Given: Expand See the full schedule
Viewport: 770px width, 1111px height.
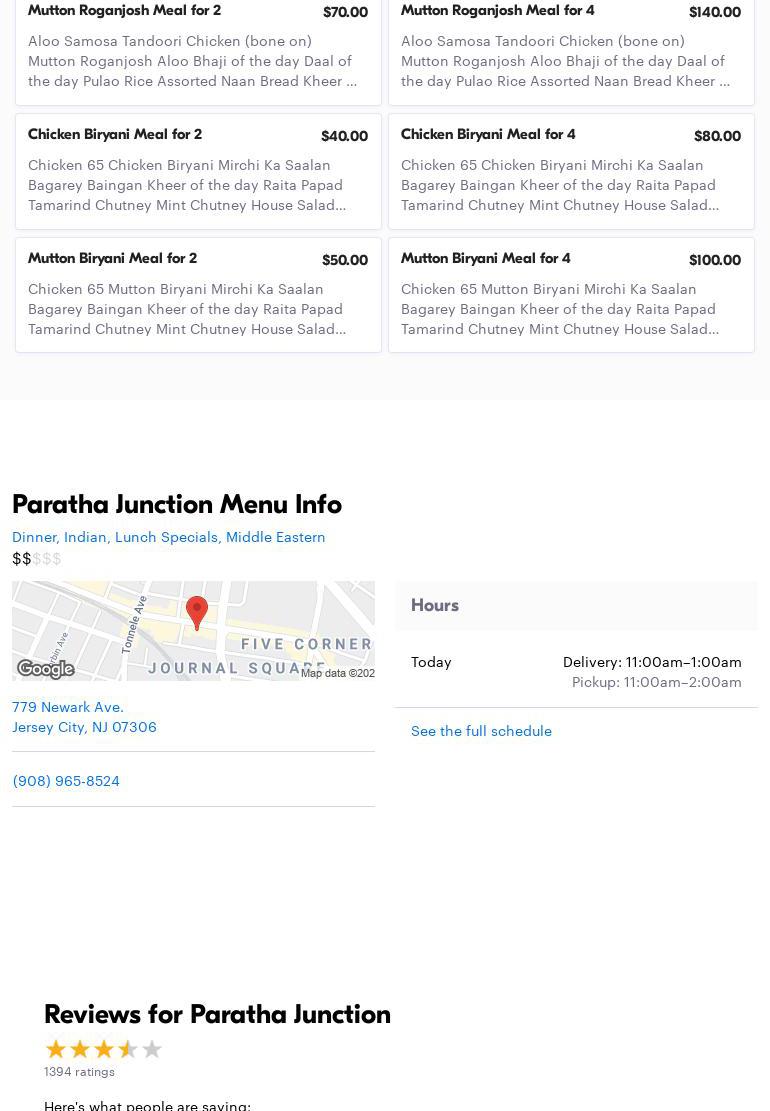Looking at the screenshot, I should pyautogui.click(x=481, y=731).
